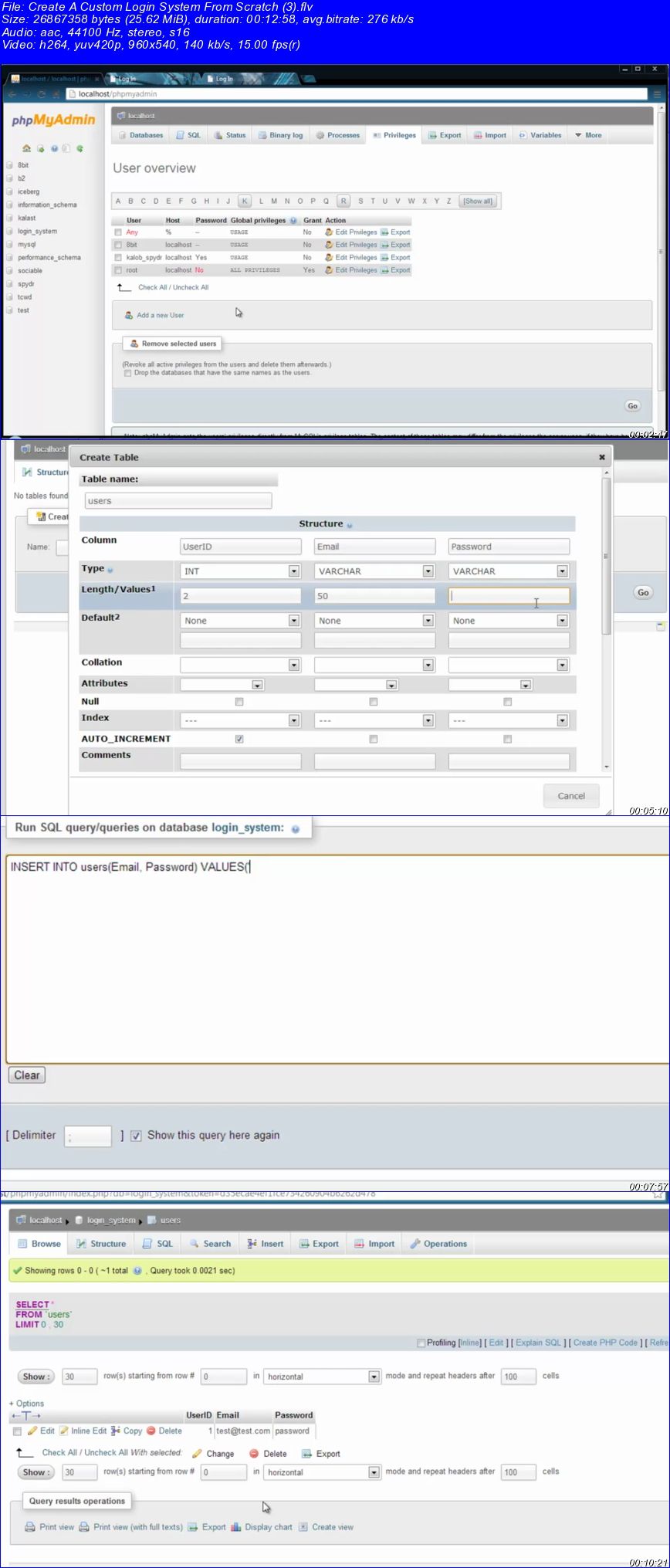Click help icon beside ~1 total
The width and height of the screenshot is (670, 1568).
pos(137,1271)
